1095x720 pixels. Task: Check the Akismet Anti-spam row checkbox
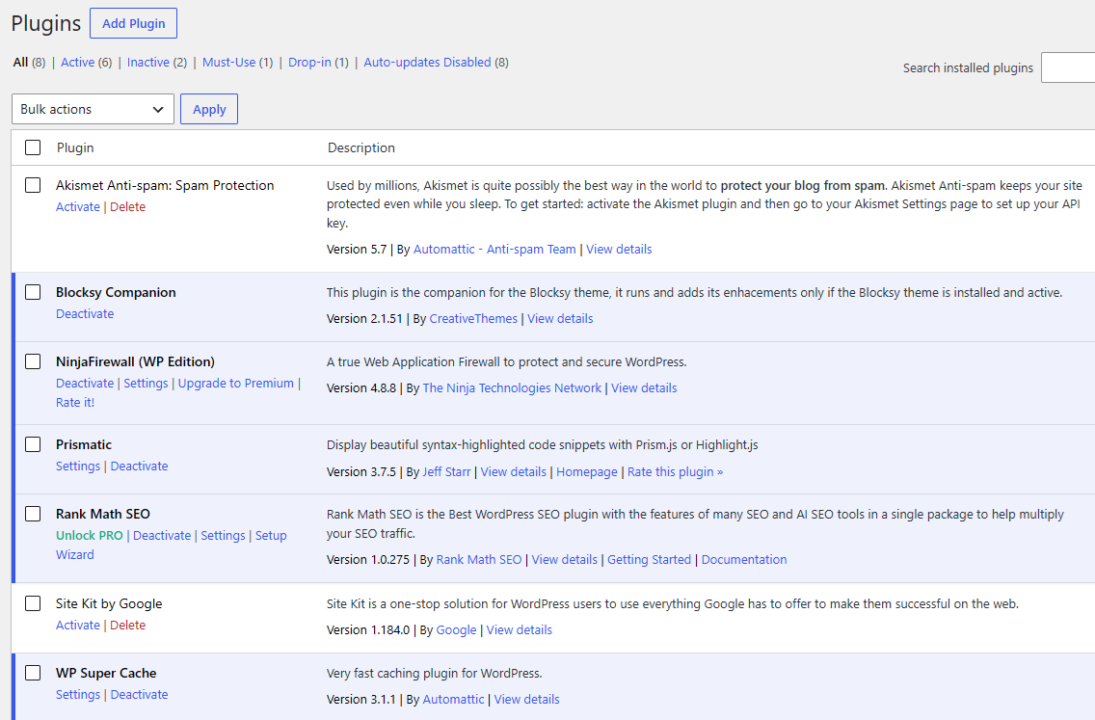coord(33,185)
